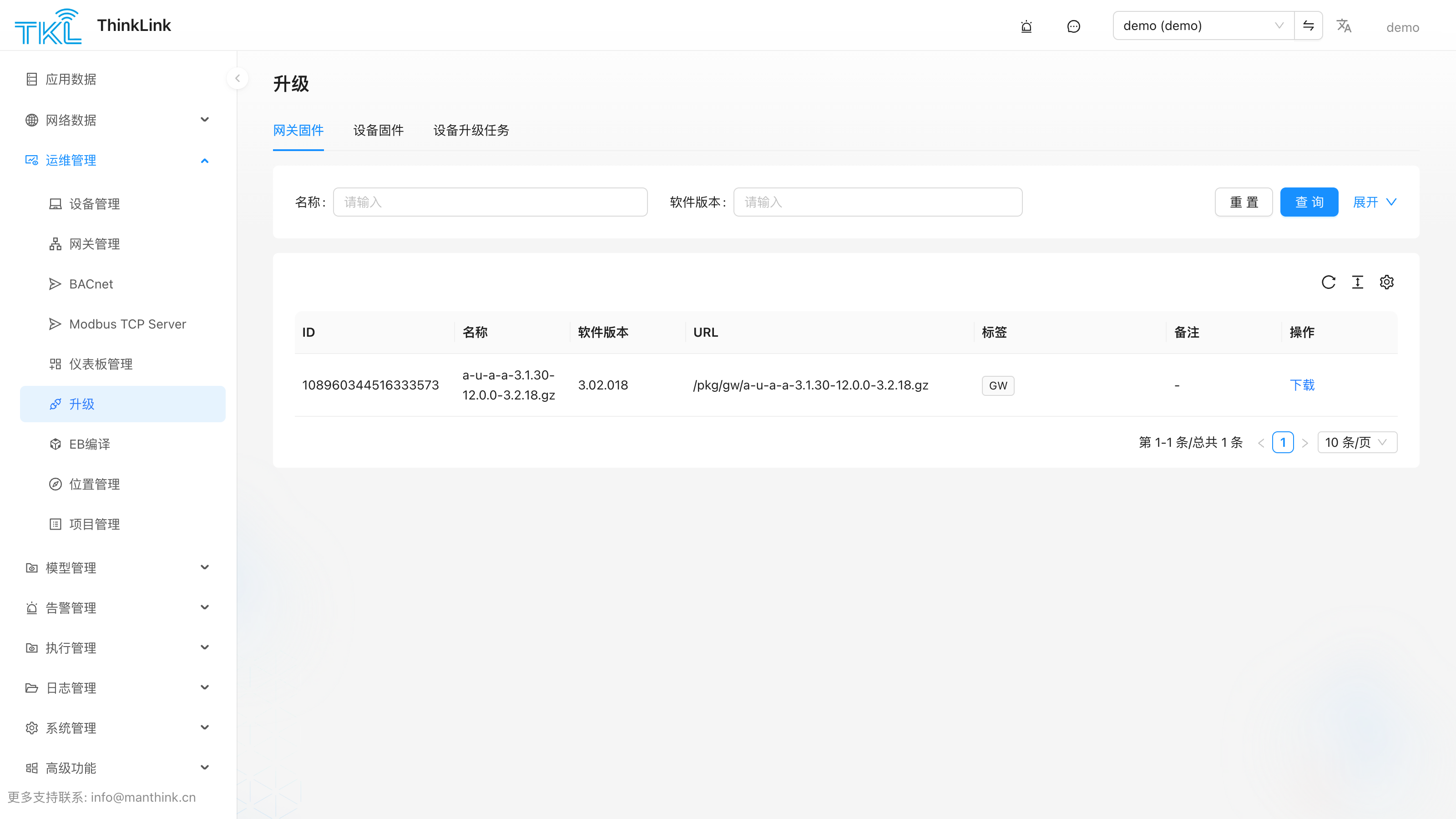Click the 查询 button

pos(1309,202)
